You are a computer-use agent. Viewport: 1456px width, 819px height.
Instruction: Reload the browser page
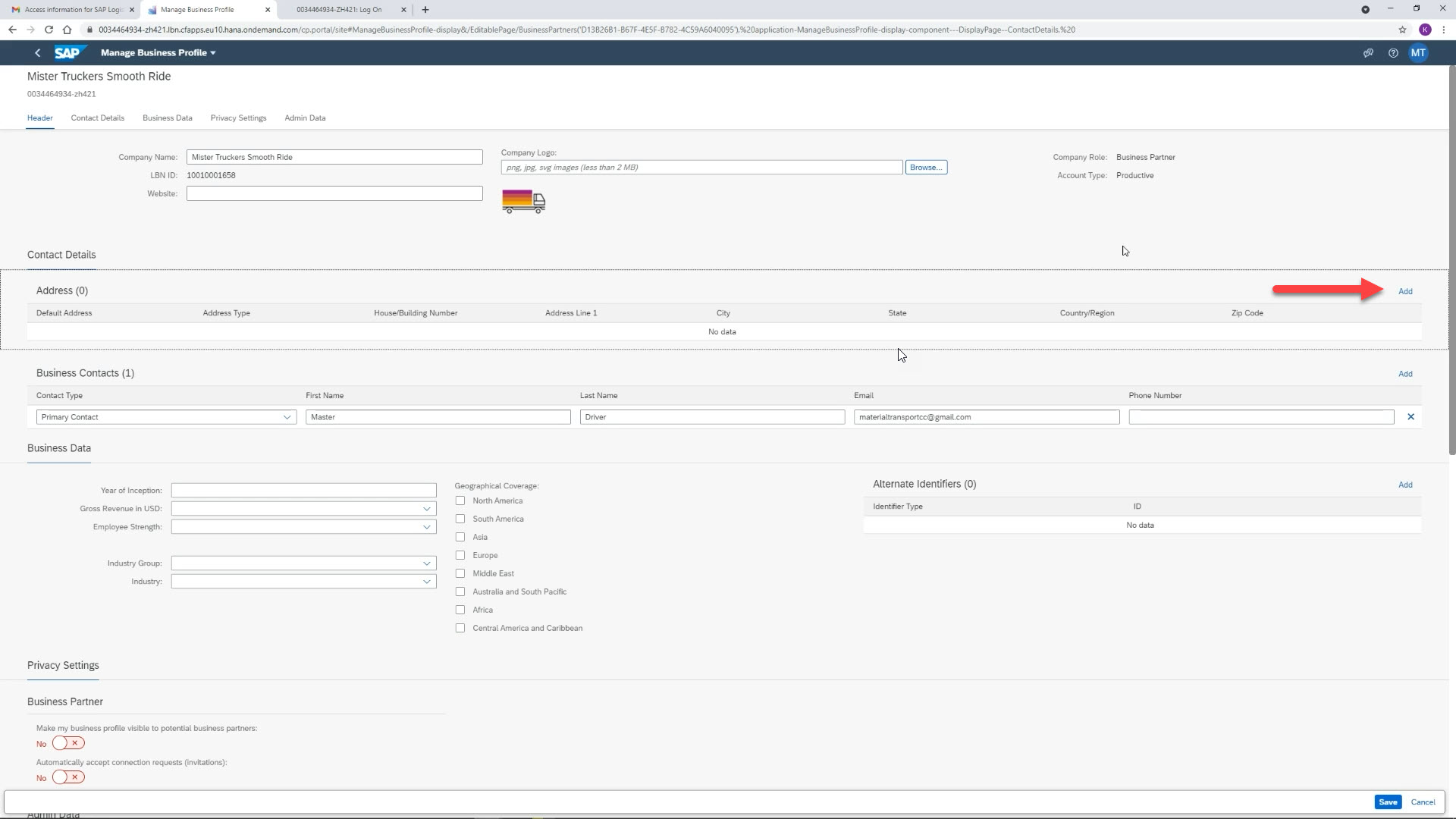49,30
